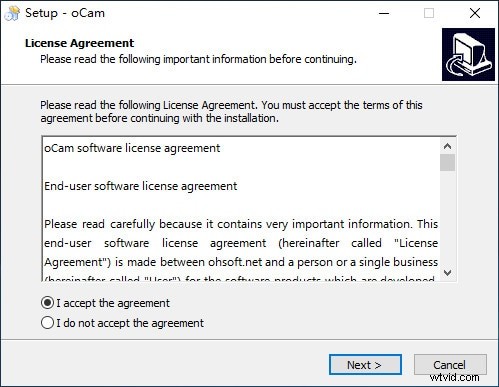Click the Next > button

pos(365,365)
